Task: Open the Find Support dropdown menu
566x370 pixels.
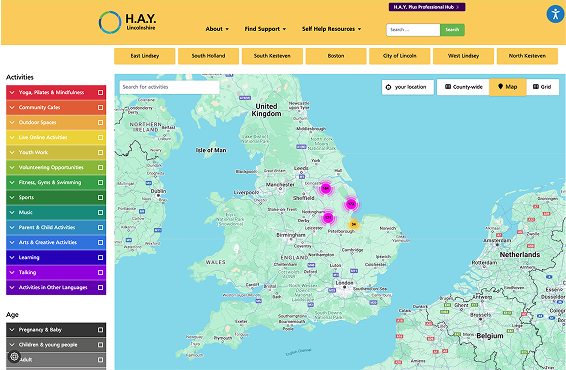Action: 265,29
